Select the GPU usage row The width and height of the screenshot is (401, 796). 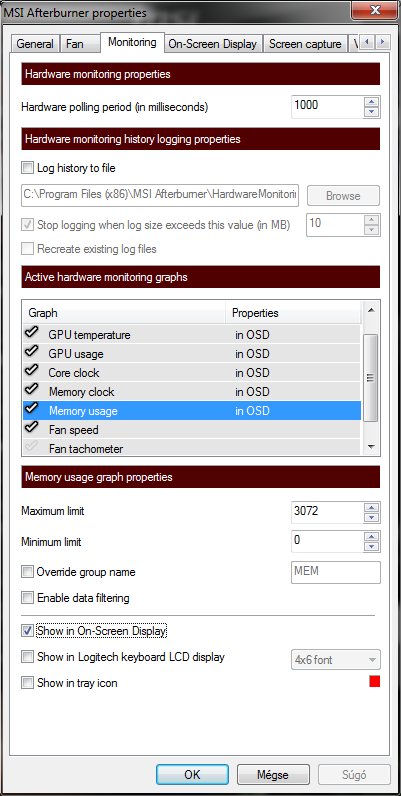(192, 353)
